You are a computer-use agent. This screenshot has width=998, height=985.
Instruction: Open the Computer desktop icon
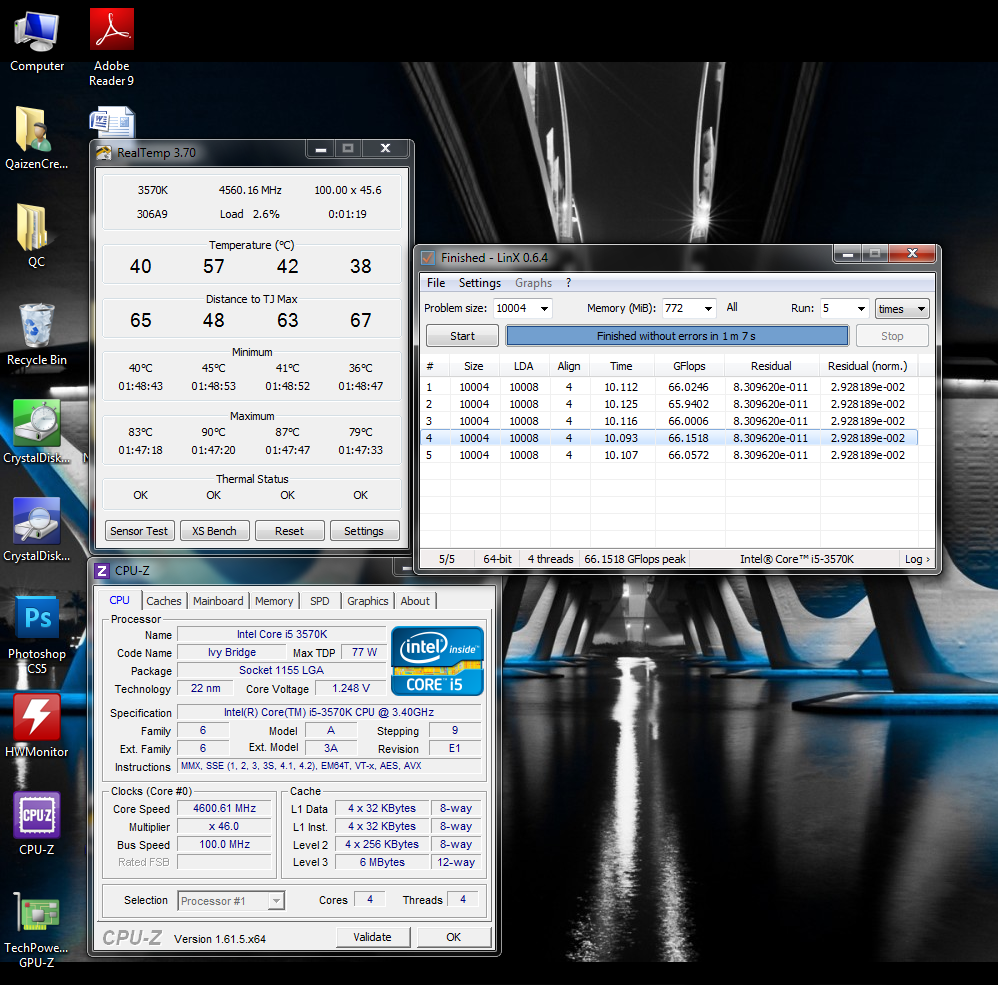pyautogui.click(x=37, y=33)
